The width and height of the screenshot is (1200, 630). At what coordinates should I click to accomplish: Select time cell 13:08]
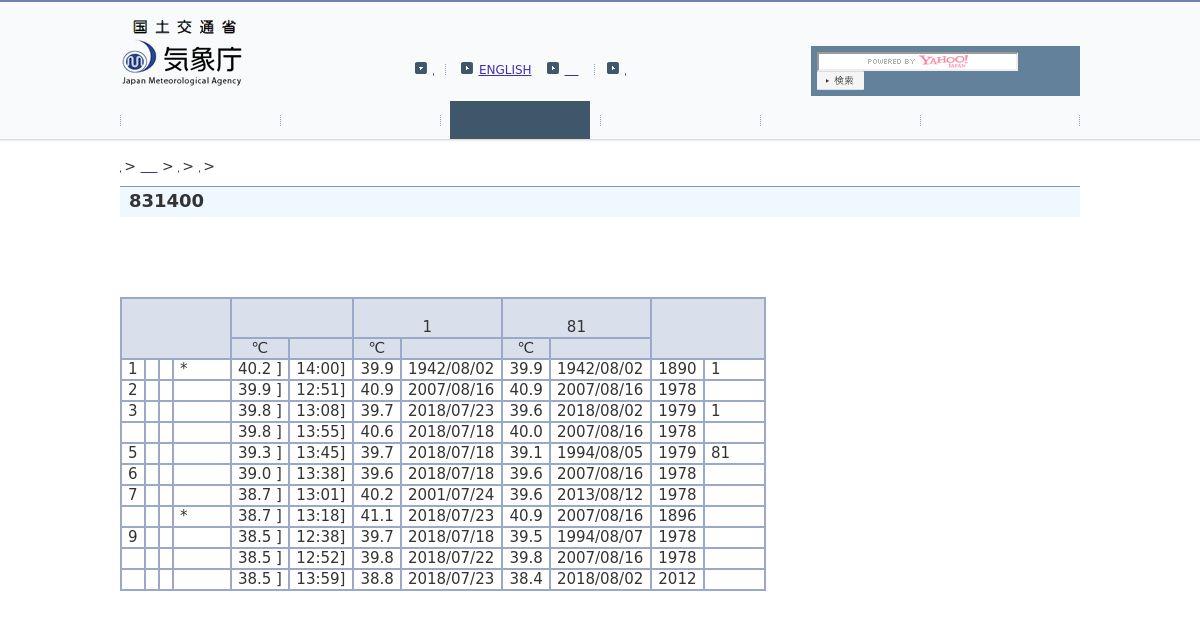321,411
